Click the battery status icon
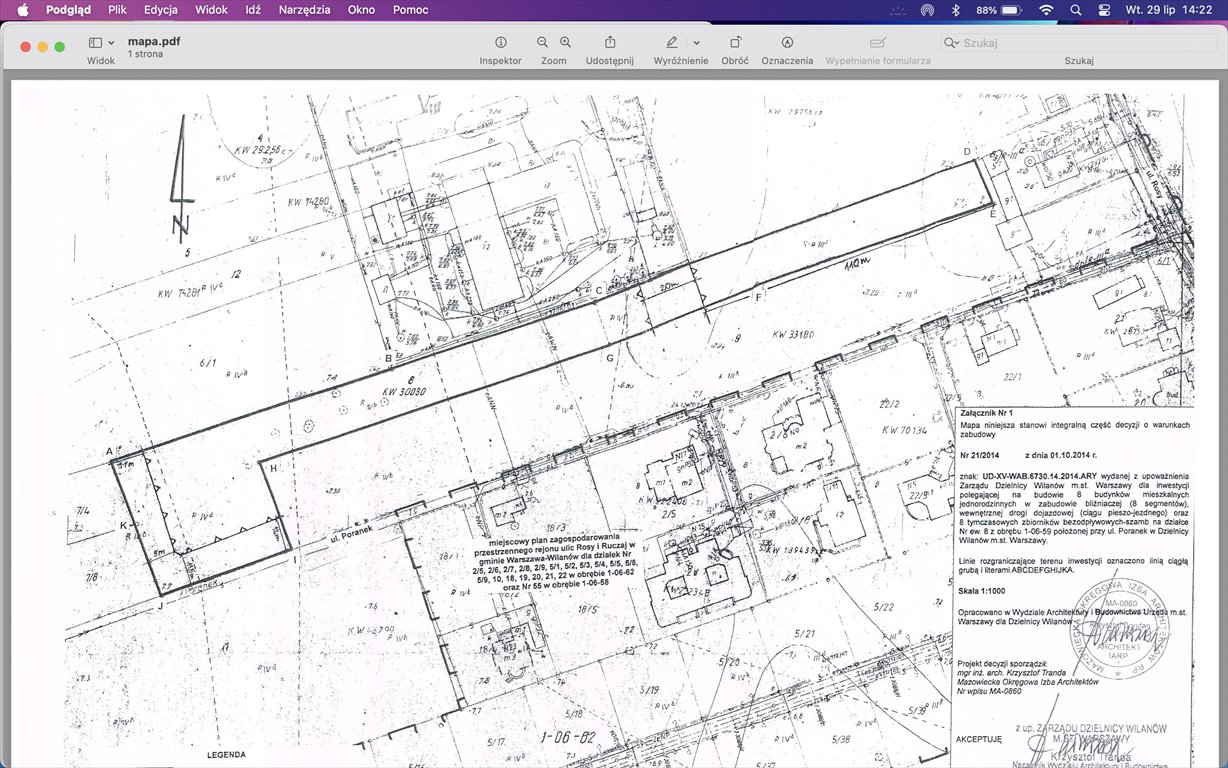The height and width of the screenshot is (768, 1228). (x=1011, y=10)
